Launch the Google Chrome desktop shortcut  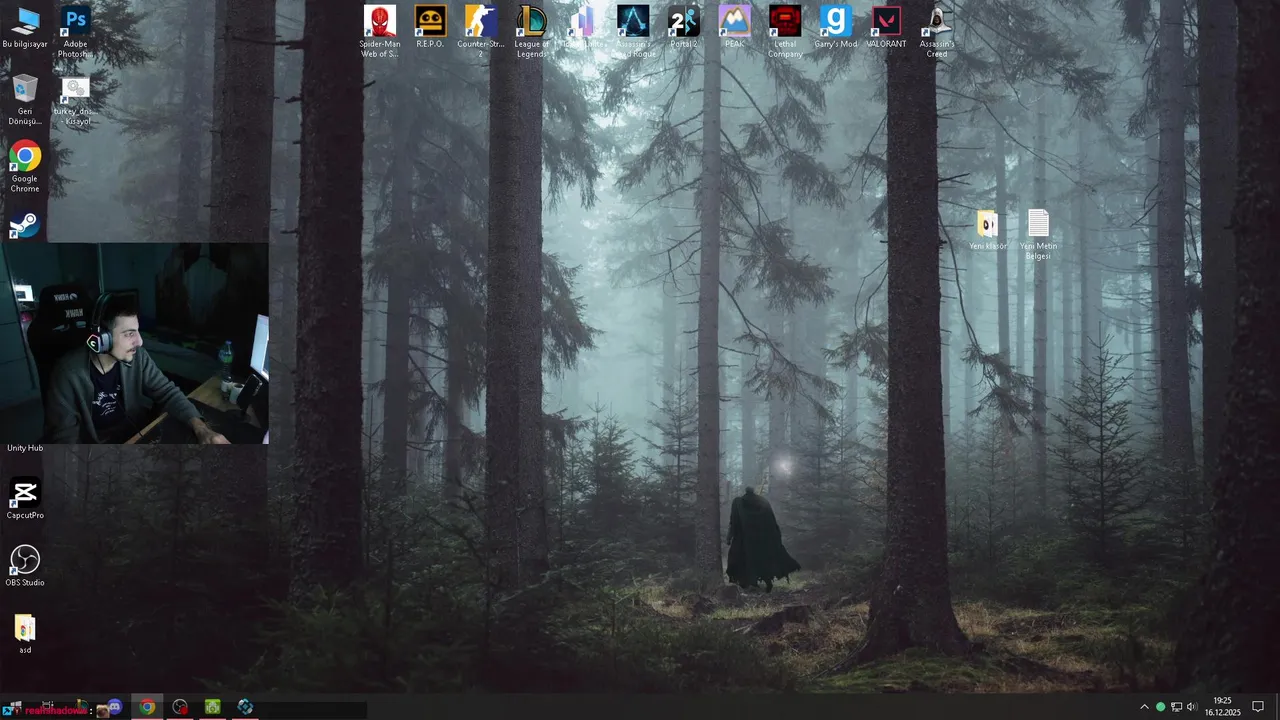(x=25, y=166)
